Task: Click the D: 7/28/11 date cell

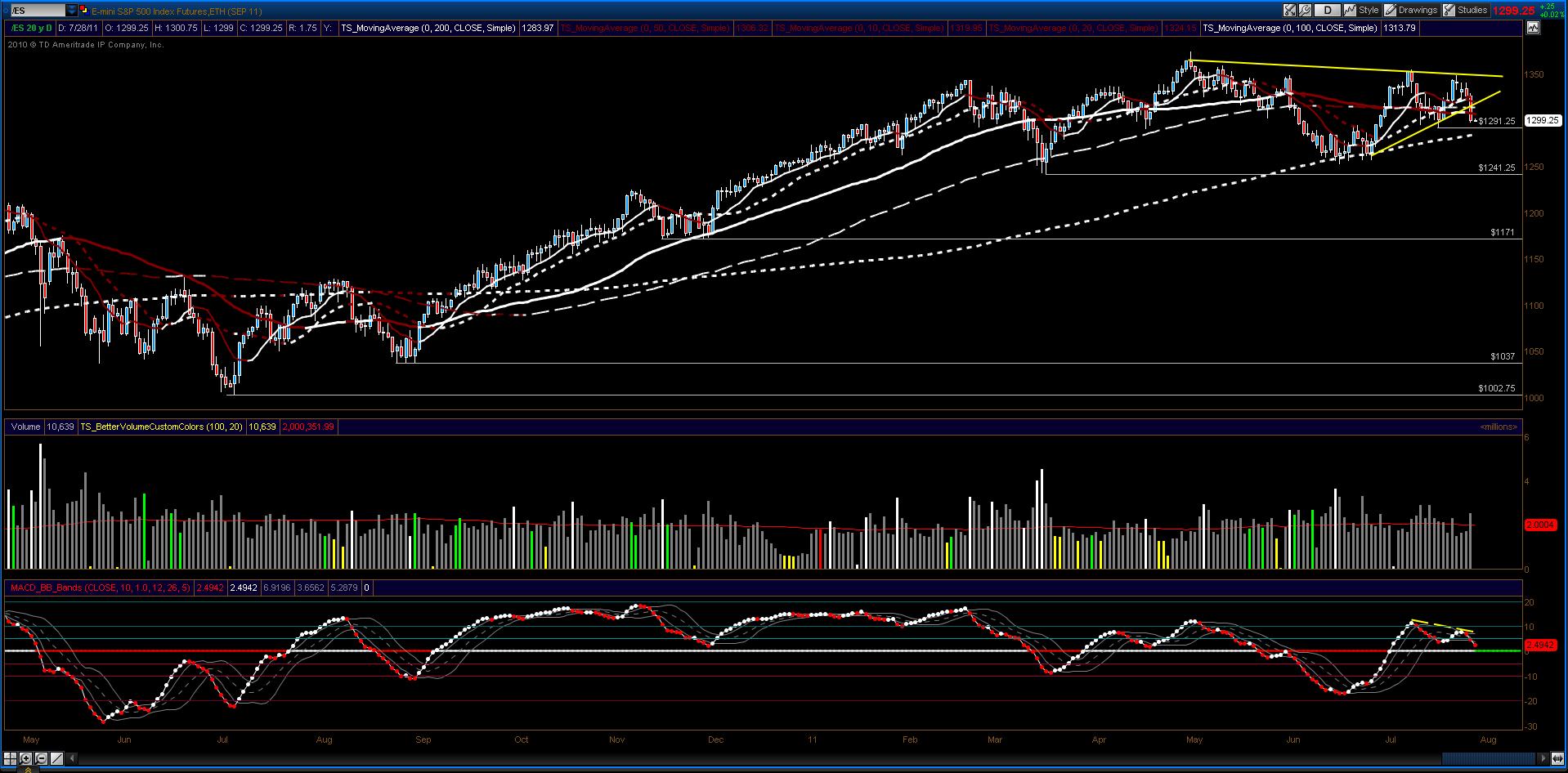Action: pyautogui.click(x=78, y=28)
